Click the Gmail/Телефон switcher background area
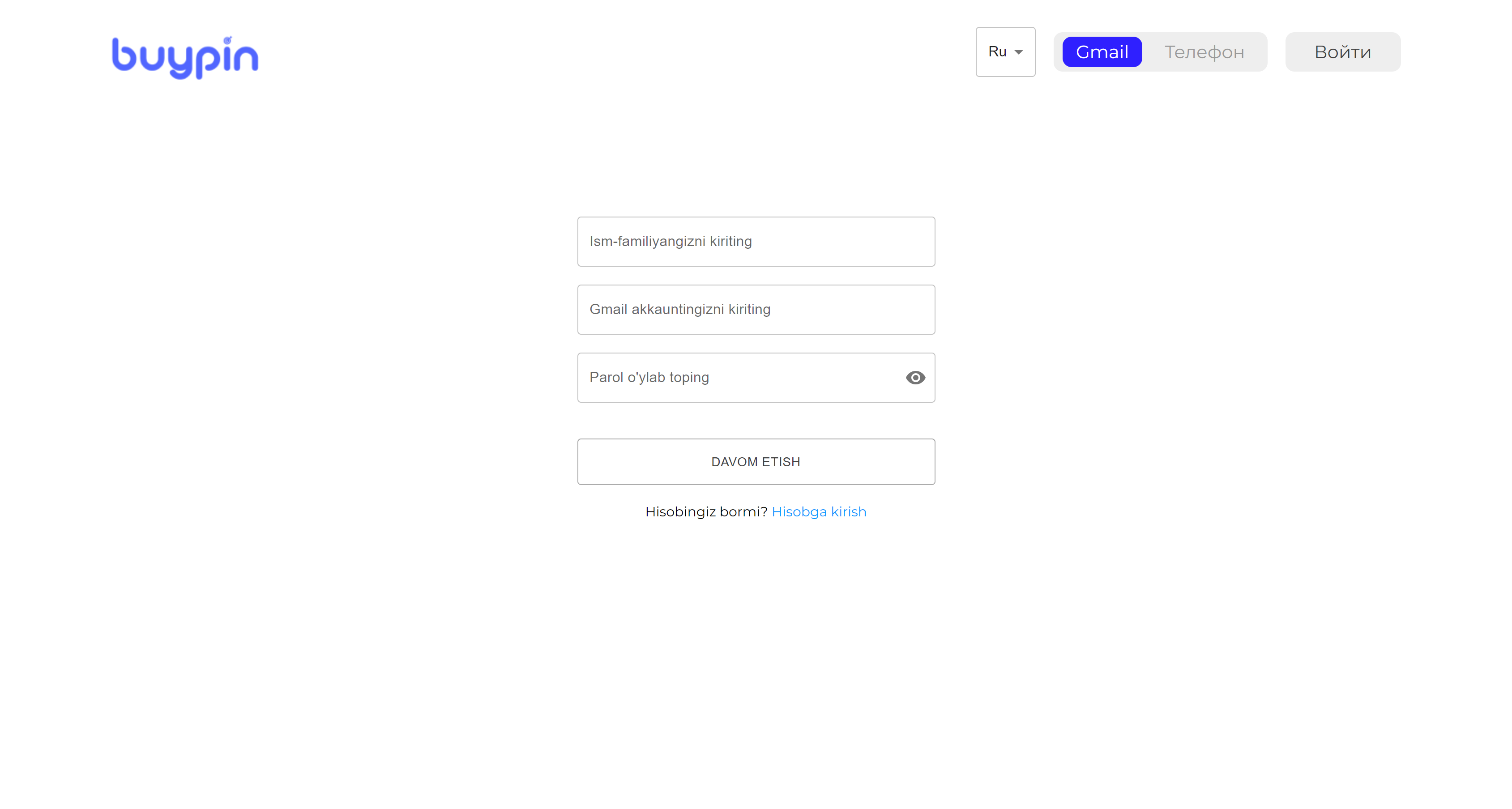 (1160, 51)
